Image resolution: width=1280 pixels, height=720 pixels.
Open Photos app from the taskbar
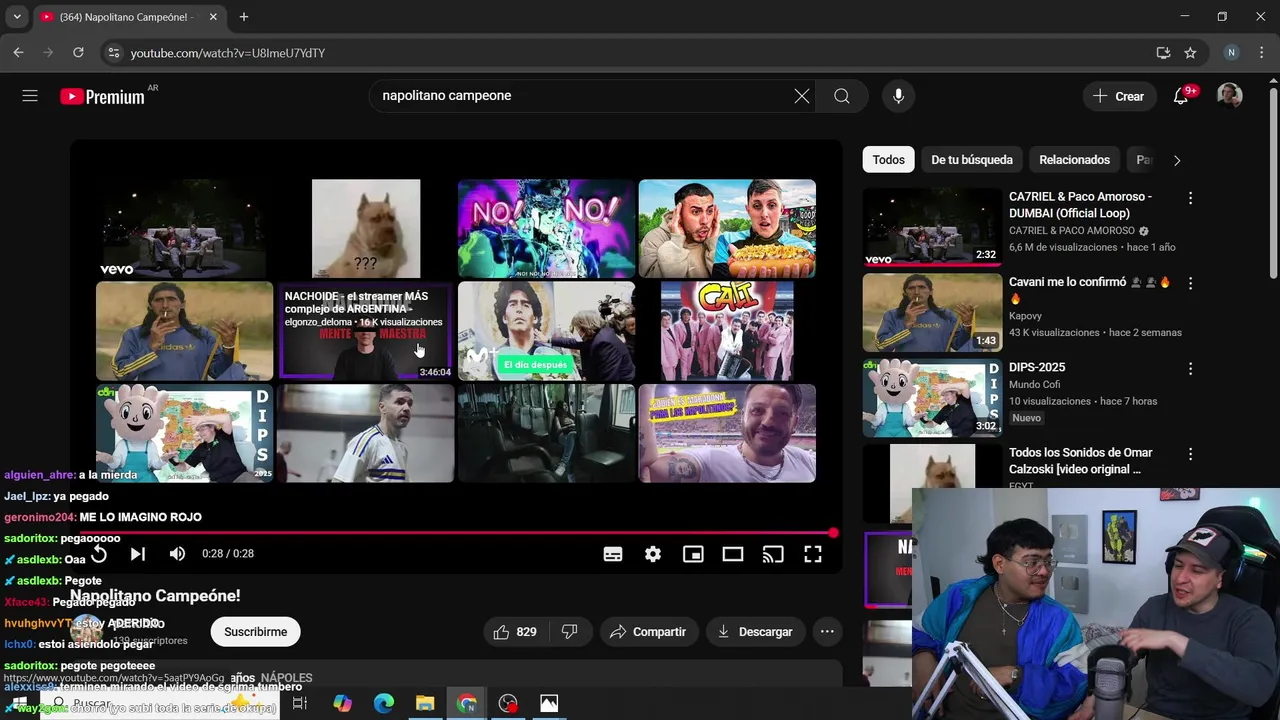click(549, 703)
